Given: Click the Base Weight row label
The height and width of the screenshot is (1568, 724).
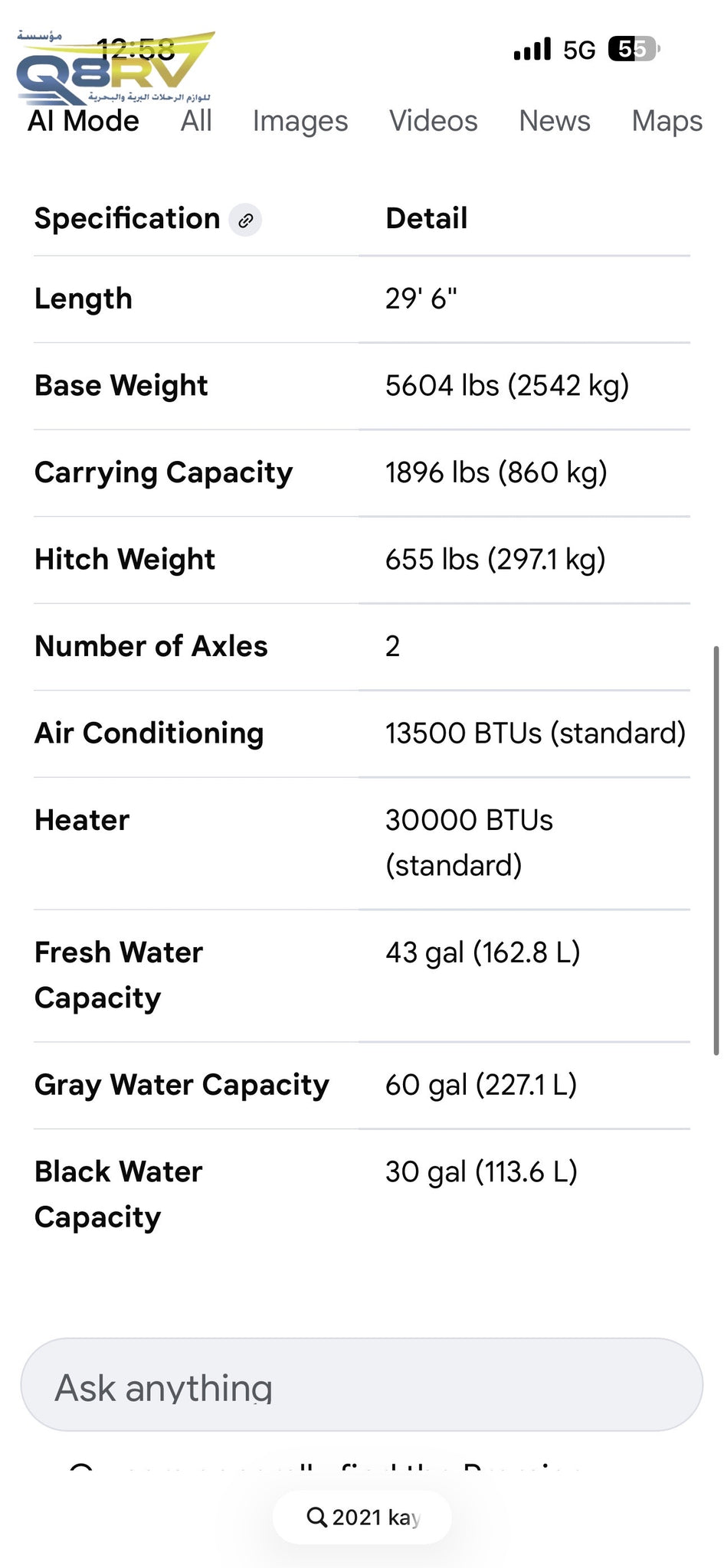Looking at the screenshot, I should coord(121,386).
